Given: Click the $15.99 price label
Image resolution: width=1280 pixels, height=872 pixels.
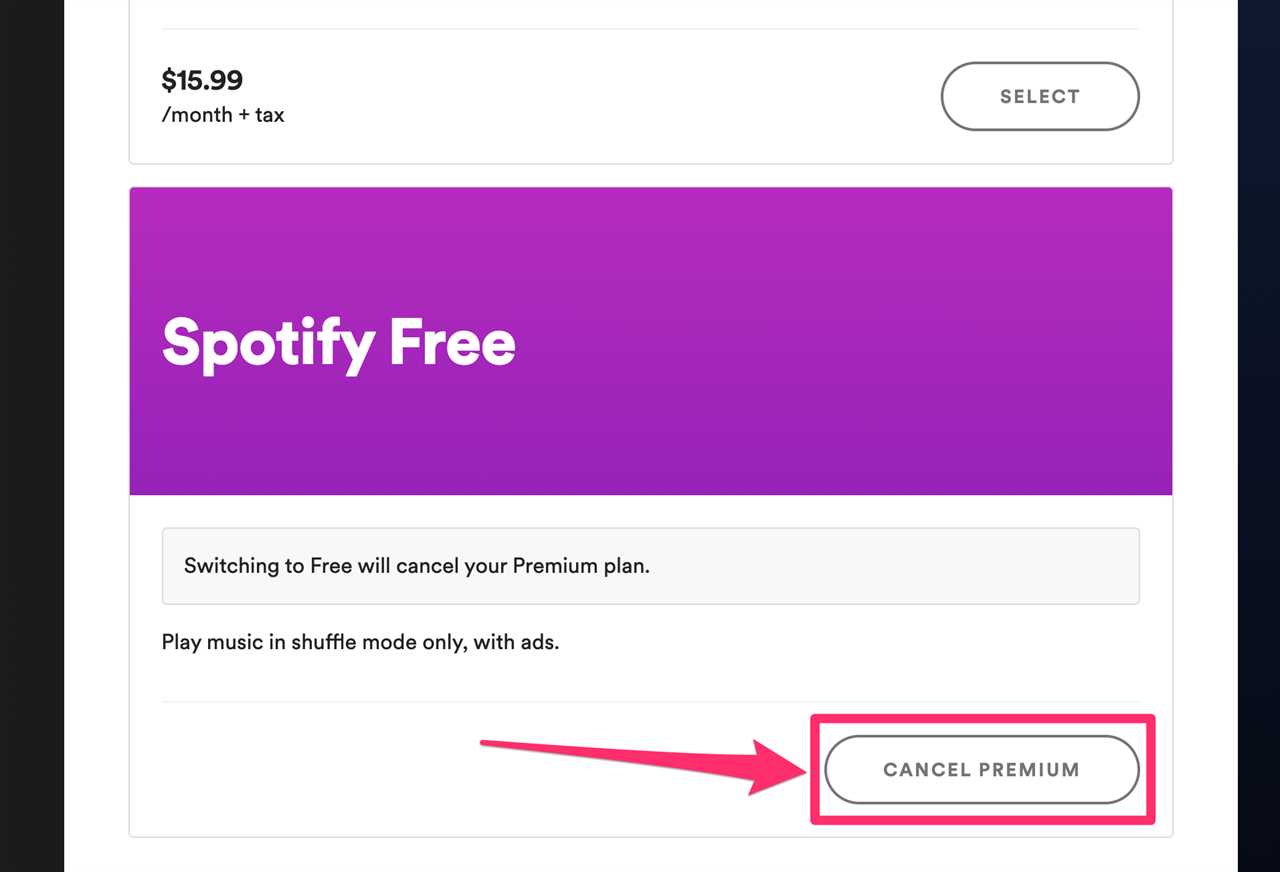Looking at the screenshot, I should click(202, 80).
